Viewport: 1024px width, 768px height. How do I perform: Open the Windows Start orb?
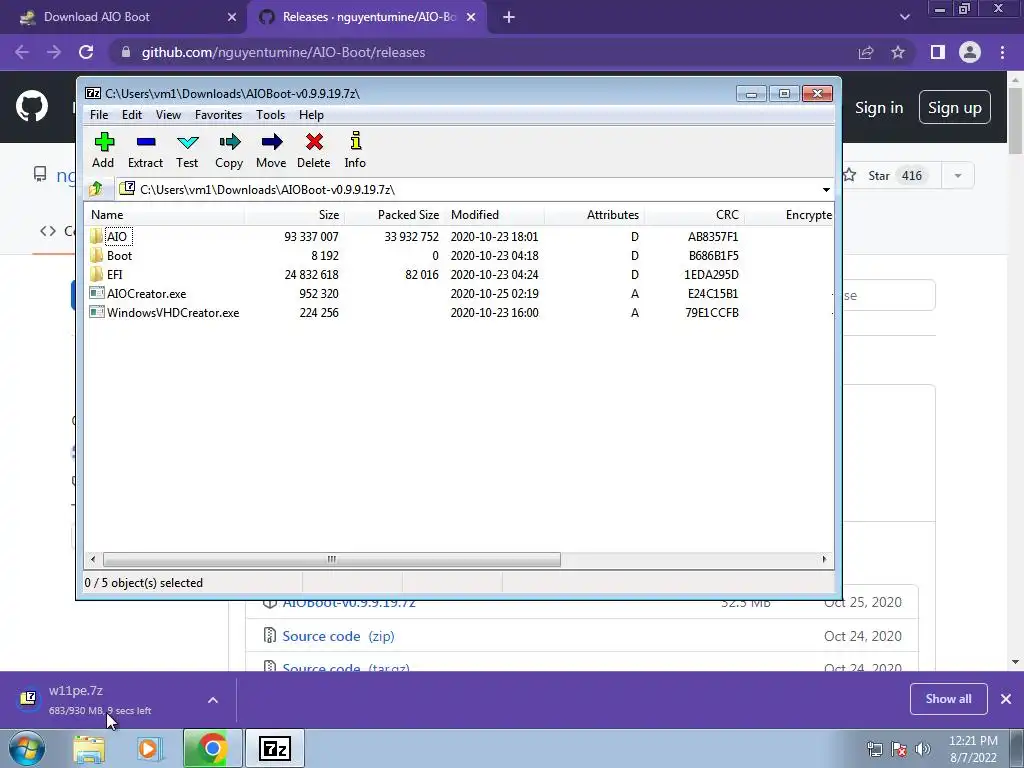[27, 748]
